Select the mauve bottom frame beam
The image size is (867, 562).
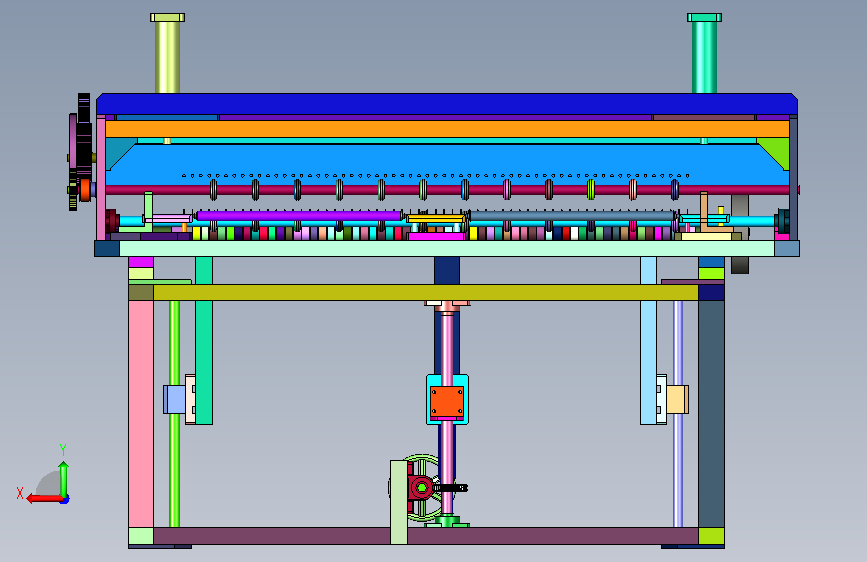(x=426, y=535)
